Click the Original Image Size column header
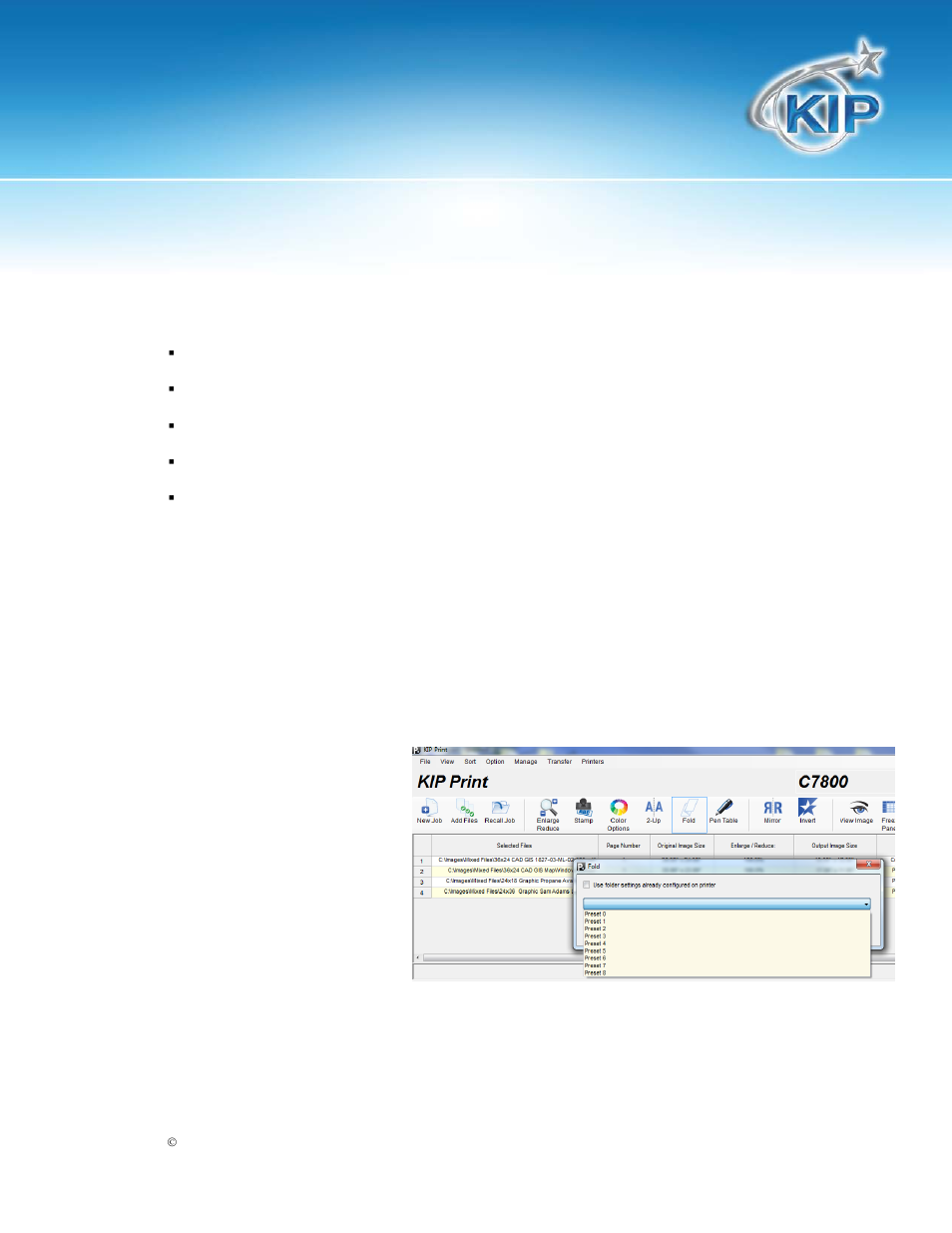 [682, 846]
